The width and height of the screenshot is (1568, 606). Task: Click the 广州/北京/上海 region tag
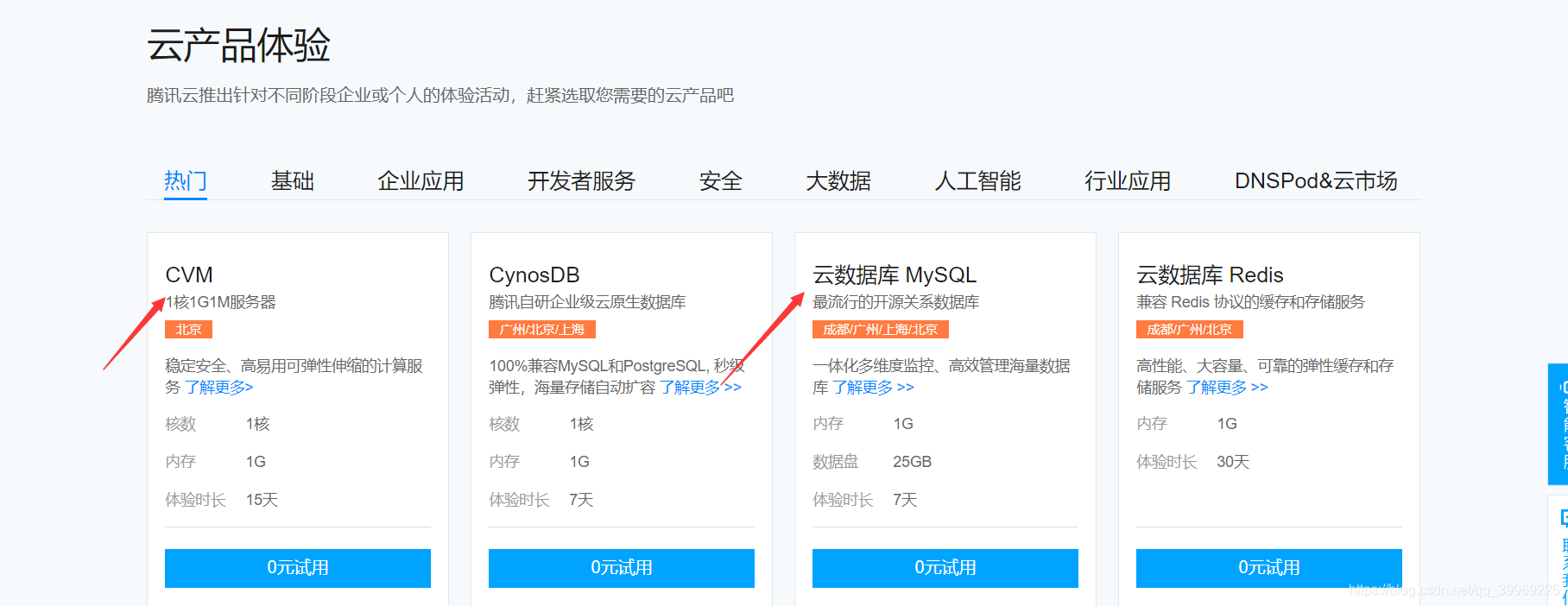[542, 330]
